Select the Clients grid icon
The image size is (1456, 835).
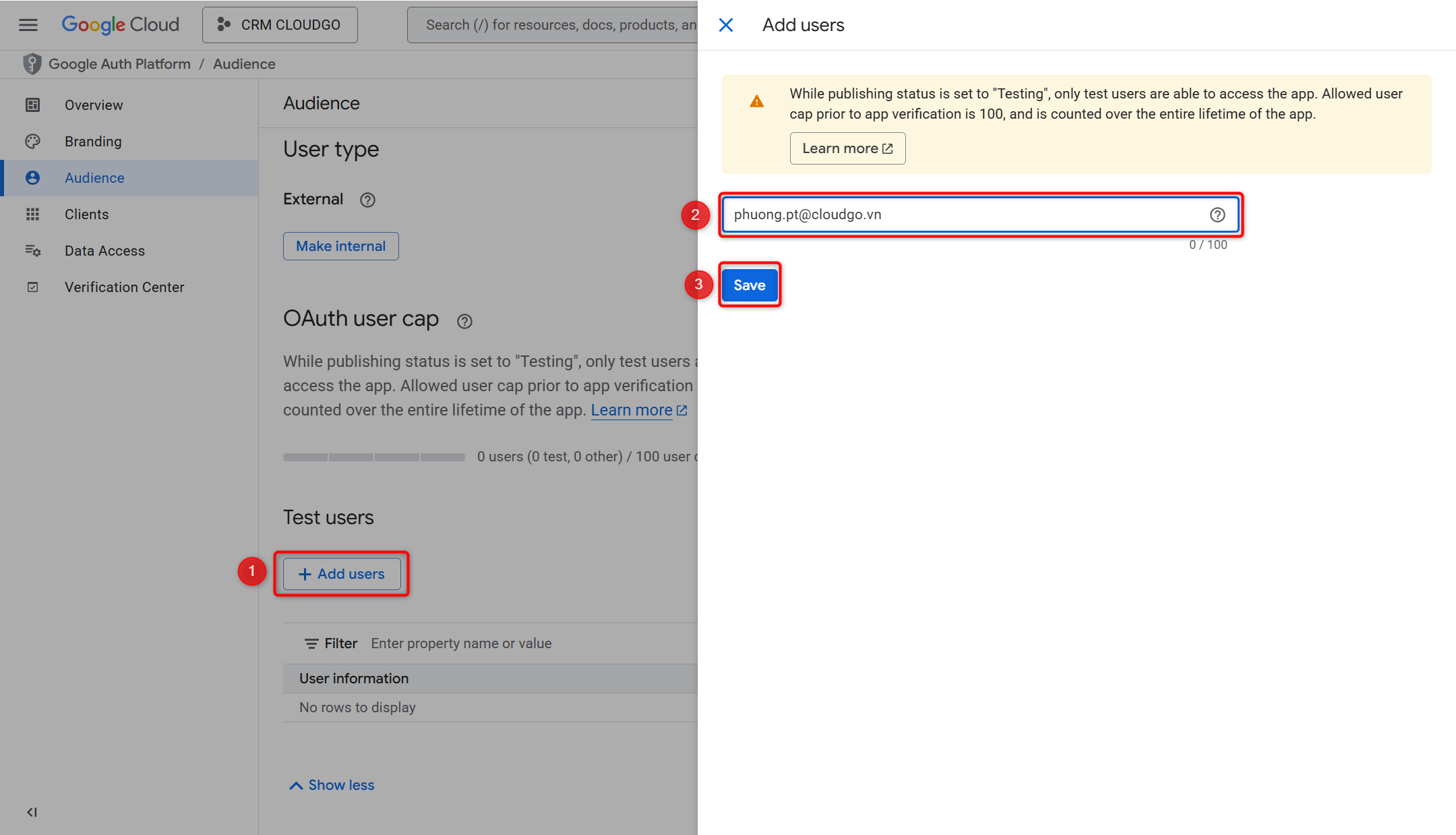tap(33, 214)
